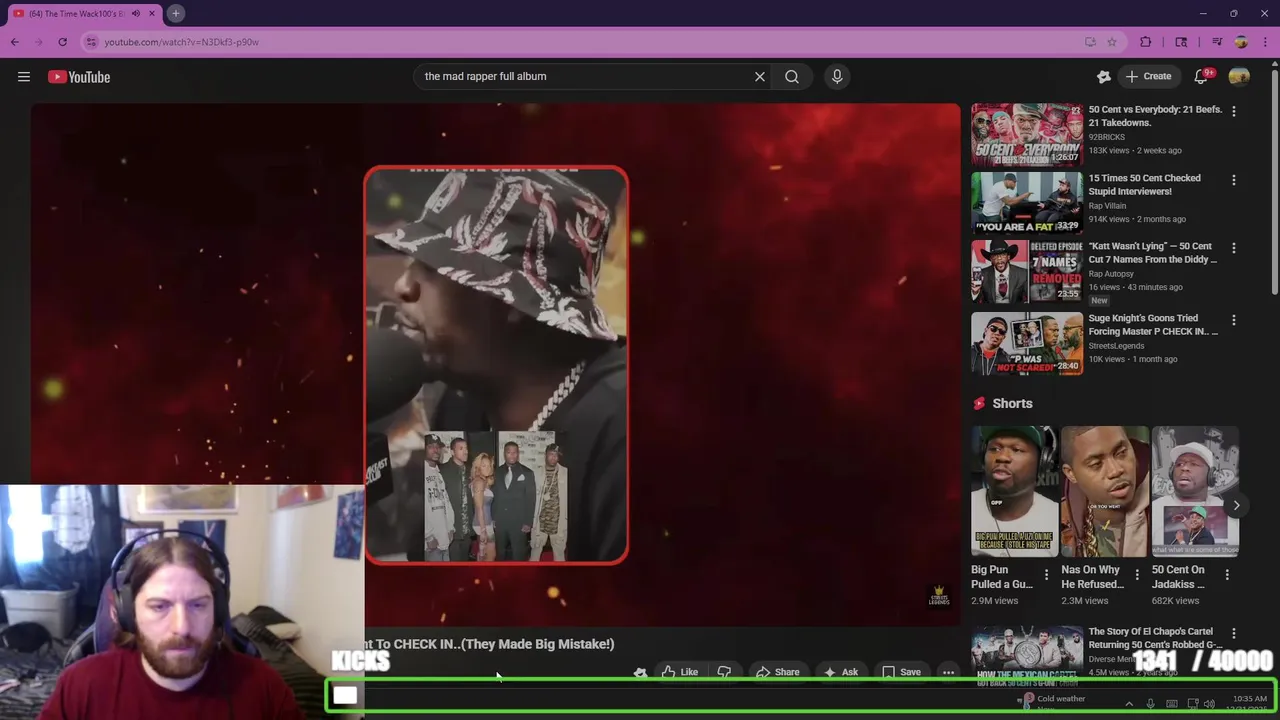Open Chrome media controls icon
This screenshot has width=1280, height=720.
click(x=1217, y=42)
